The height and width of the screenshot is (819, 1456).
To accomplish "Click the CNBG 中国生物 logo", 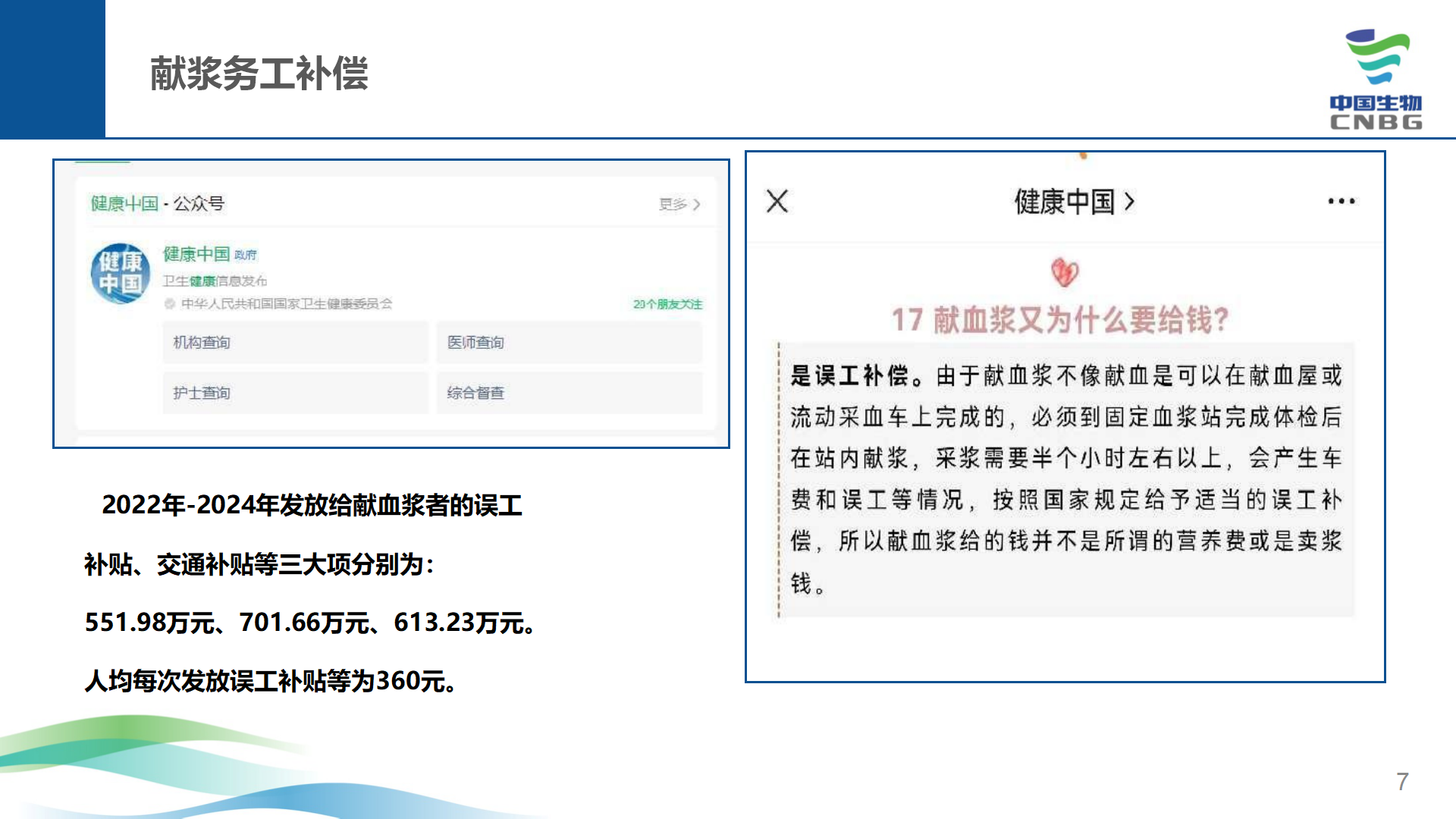I will (x=1376, y=80).
